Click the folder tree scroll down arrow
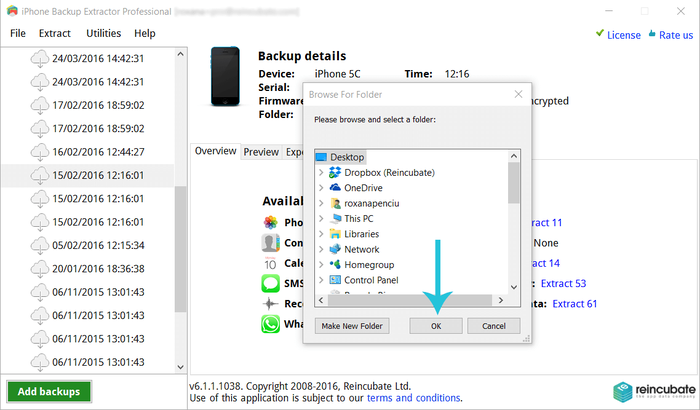Screen dimensions: 700x410 (x=514, y=287)
